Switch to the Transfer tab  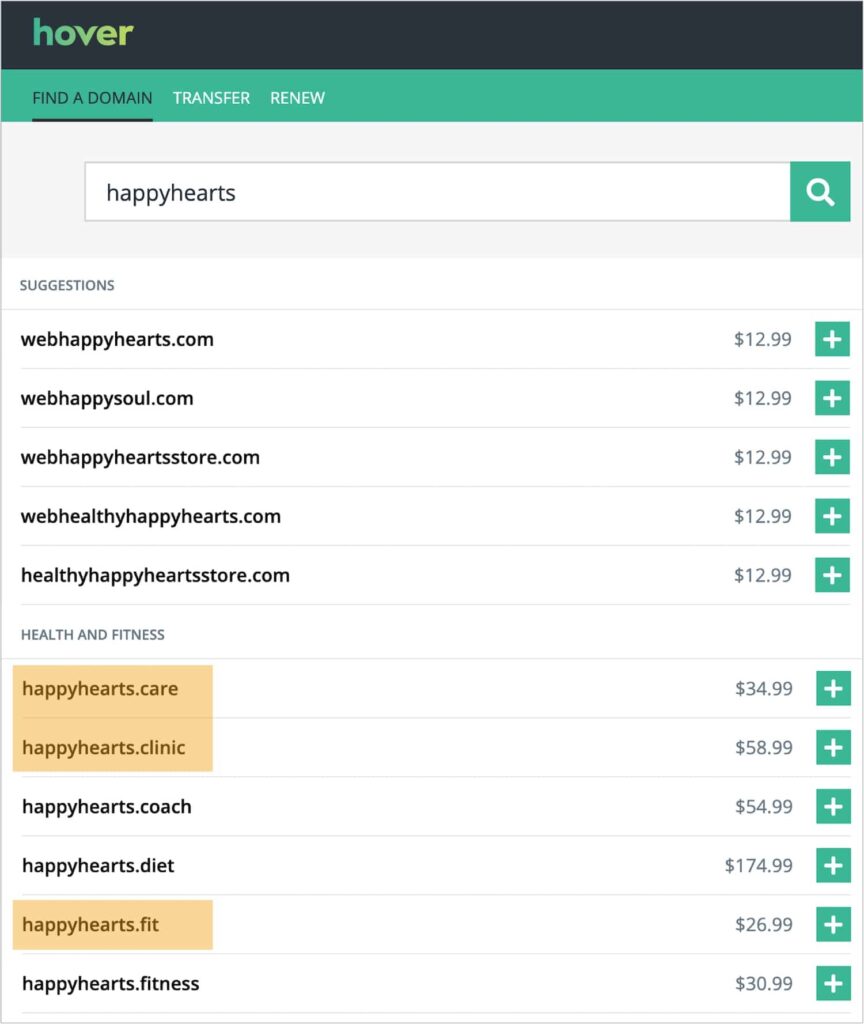point(211,98)
